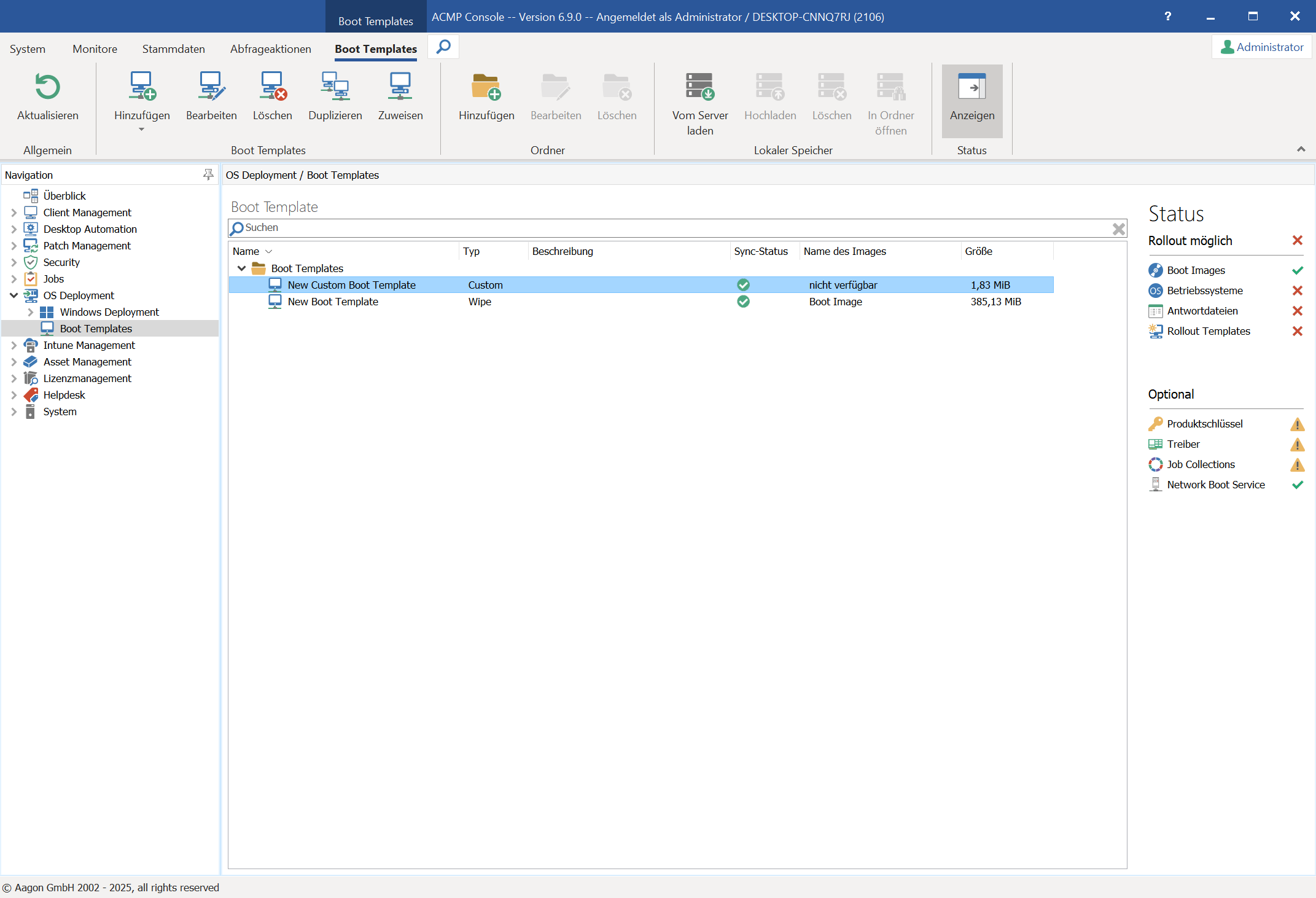This screenshot has height=898, width=1316.
Task: Open ribbon search magnifier icon
Action: pyautogui.click(x=443, y=47)
